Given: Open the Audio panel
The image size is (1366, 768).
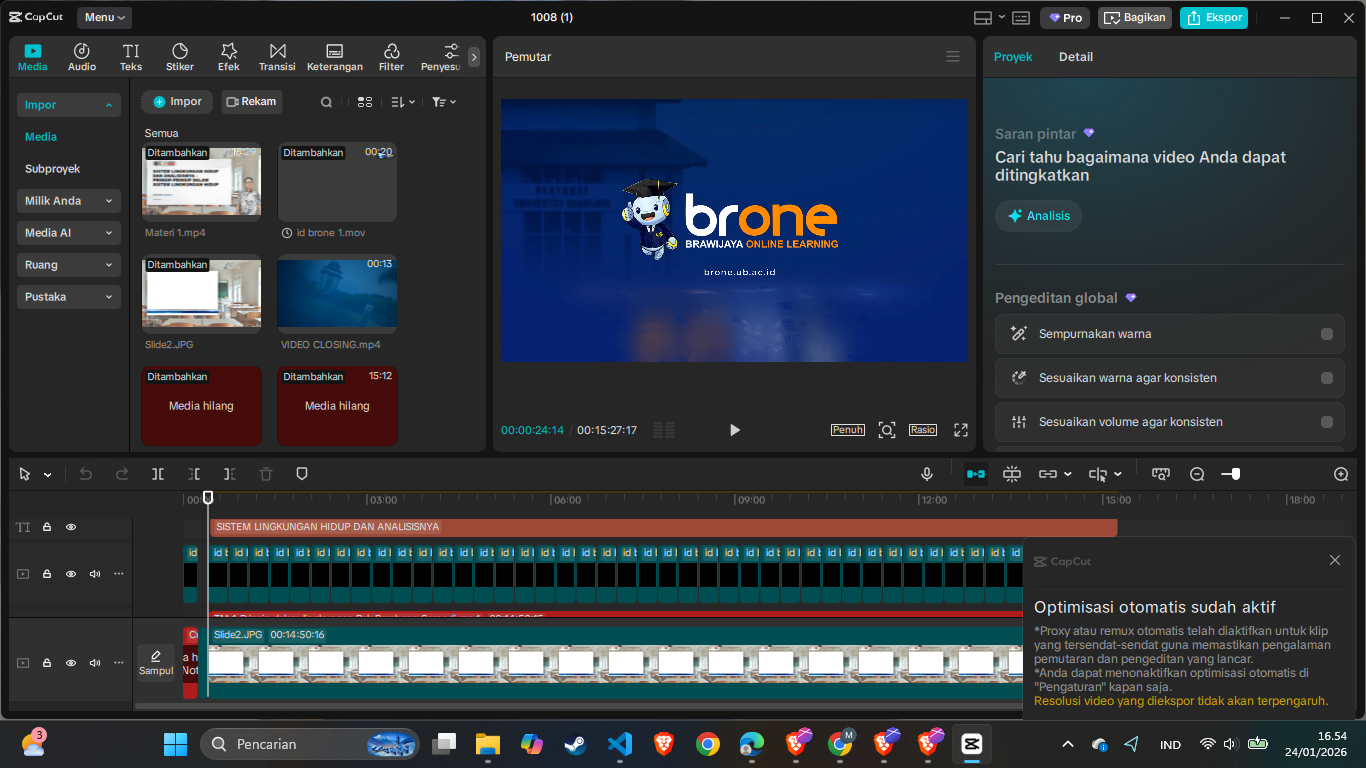Looking at the screenshot, I should tap(82, 57).
